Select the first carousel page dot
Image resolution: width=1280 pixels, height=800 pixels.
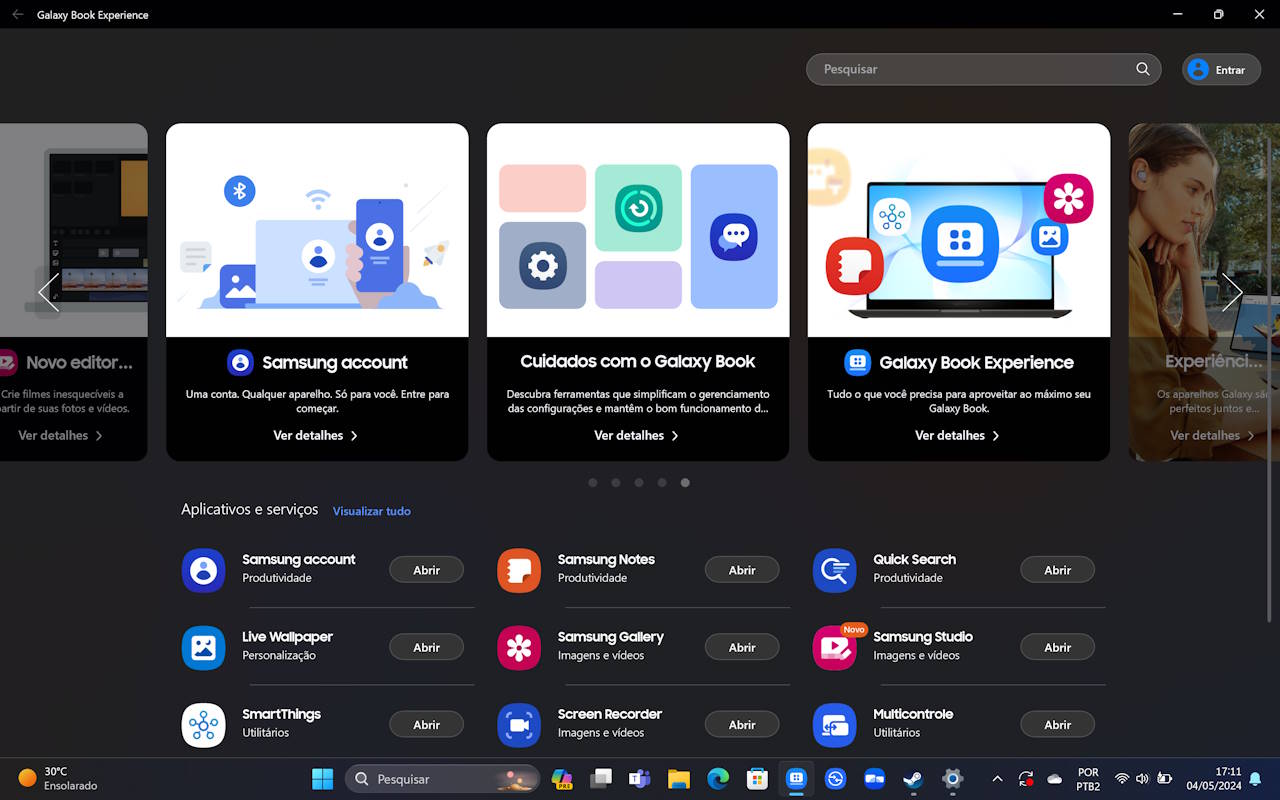point(593,483)
